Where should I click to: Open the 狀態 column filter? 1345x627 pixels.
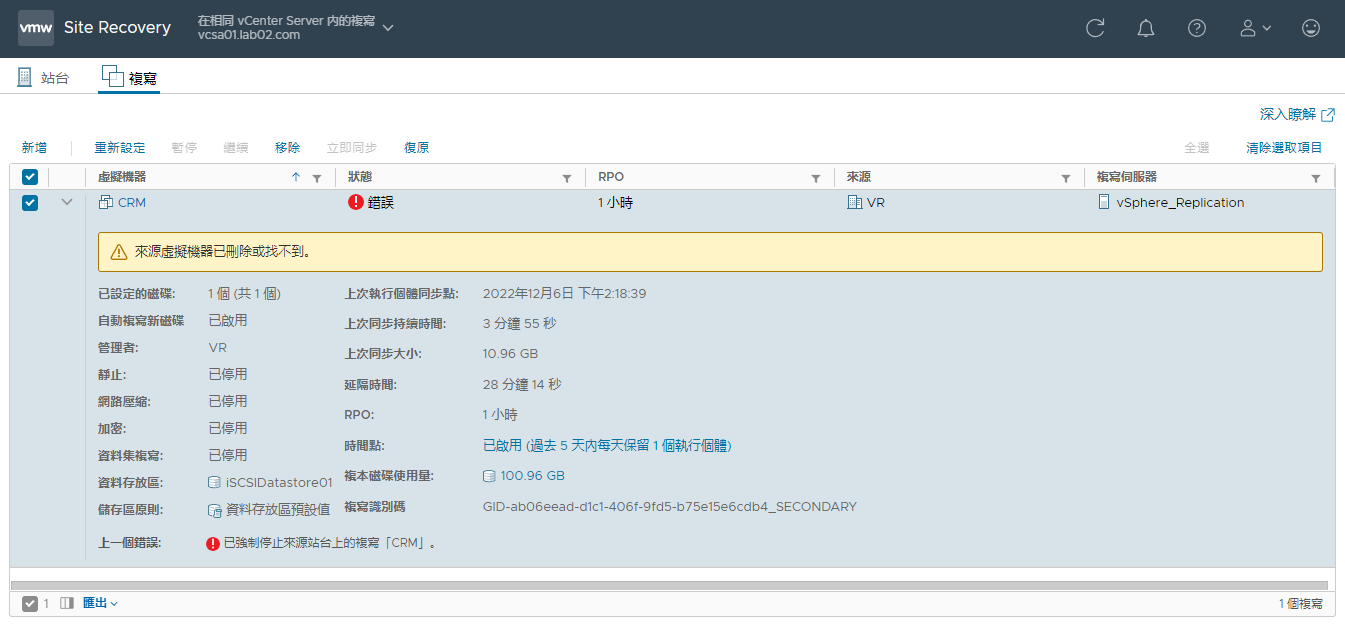point(567,178)
